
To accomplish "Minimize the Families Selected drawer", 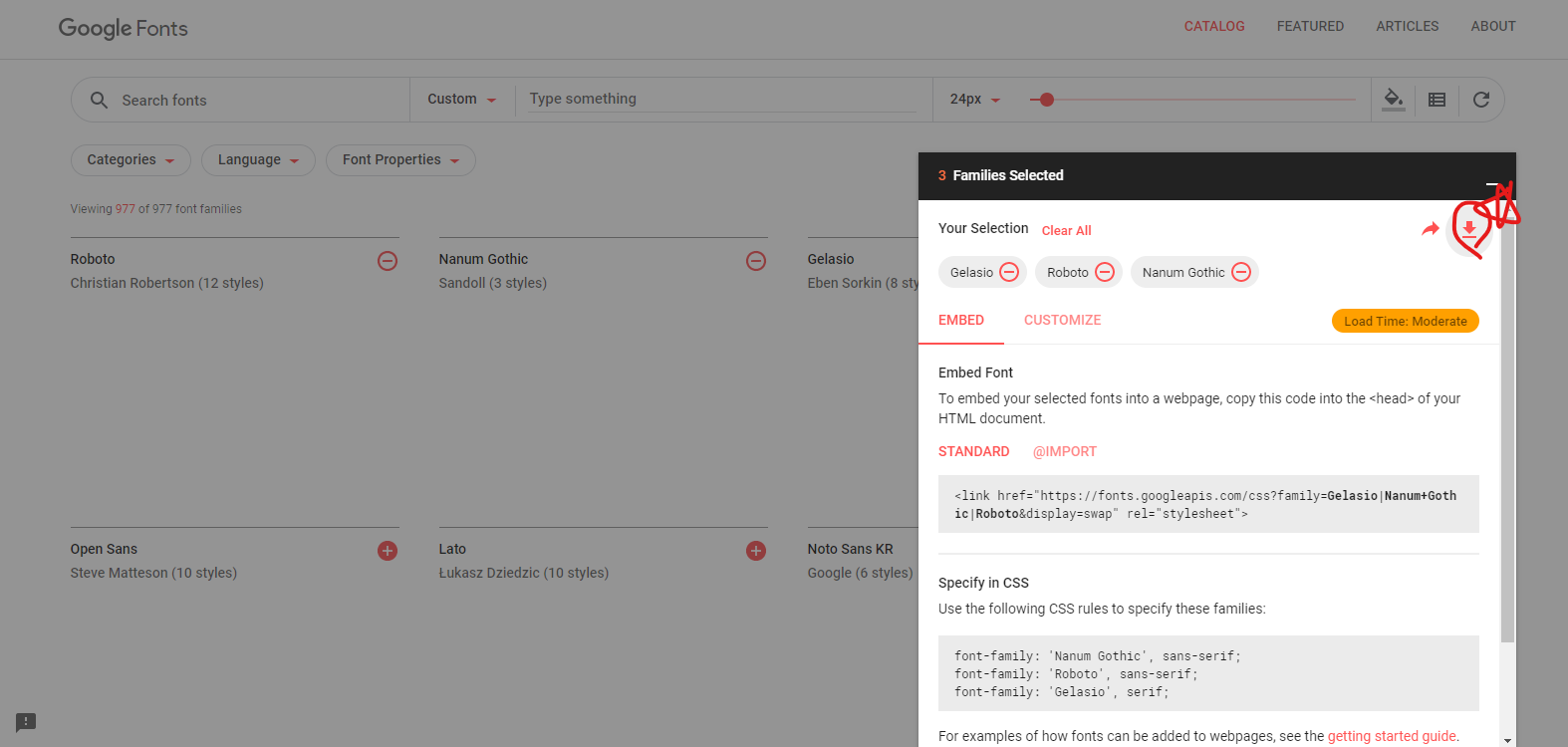I will 1491,183.
